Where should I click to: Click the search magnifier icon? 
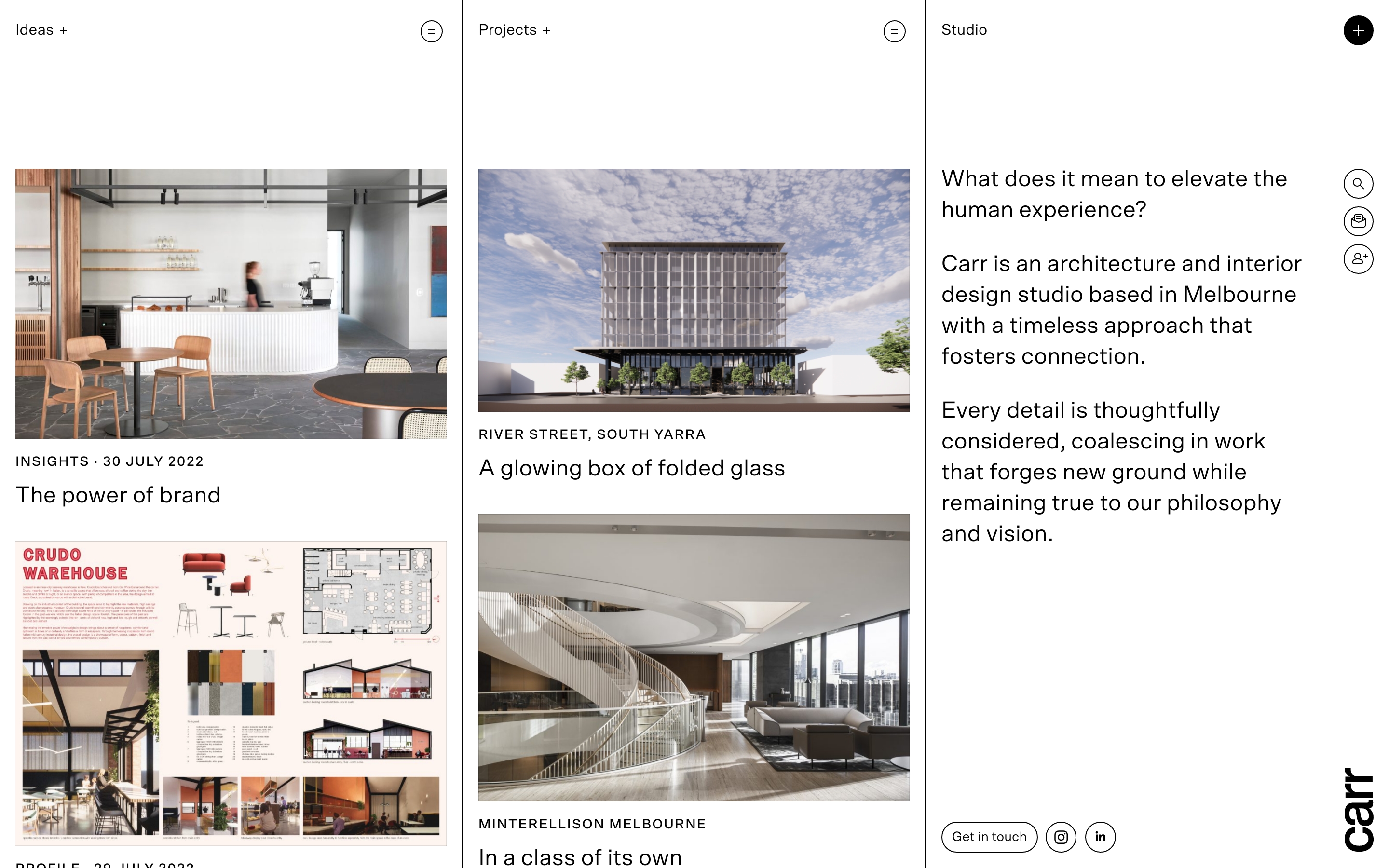1358,184
